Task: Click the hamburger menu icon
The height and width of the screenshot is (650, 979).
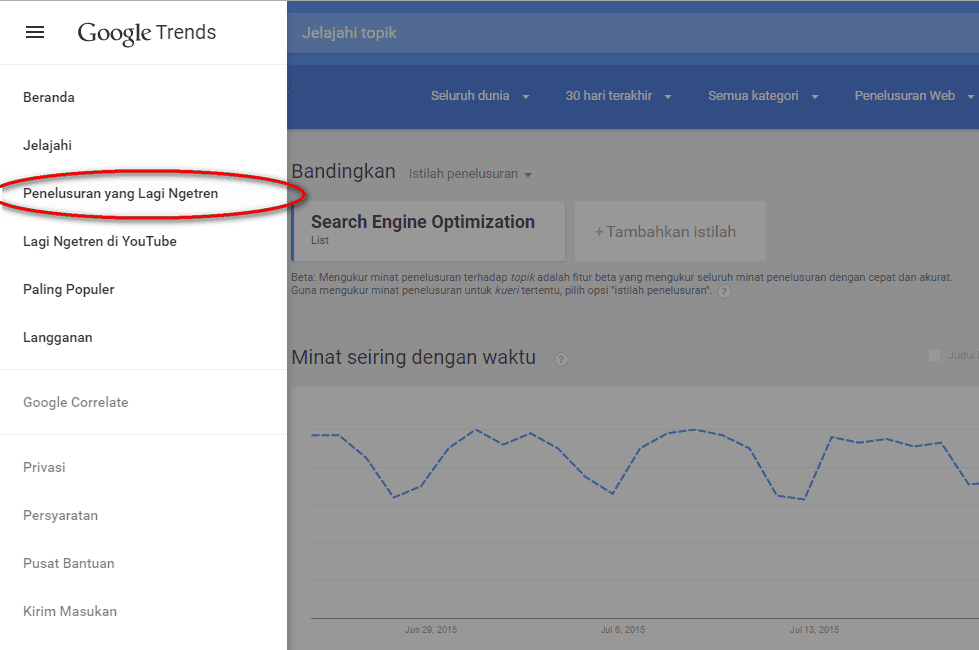Action: coord(35,32)
